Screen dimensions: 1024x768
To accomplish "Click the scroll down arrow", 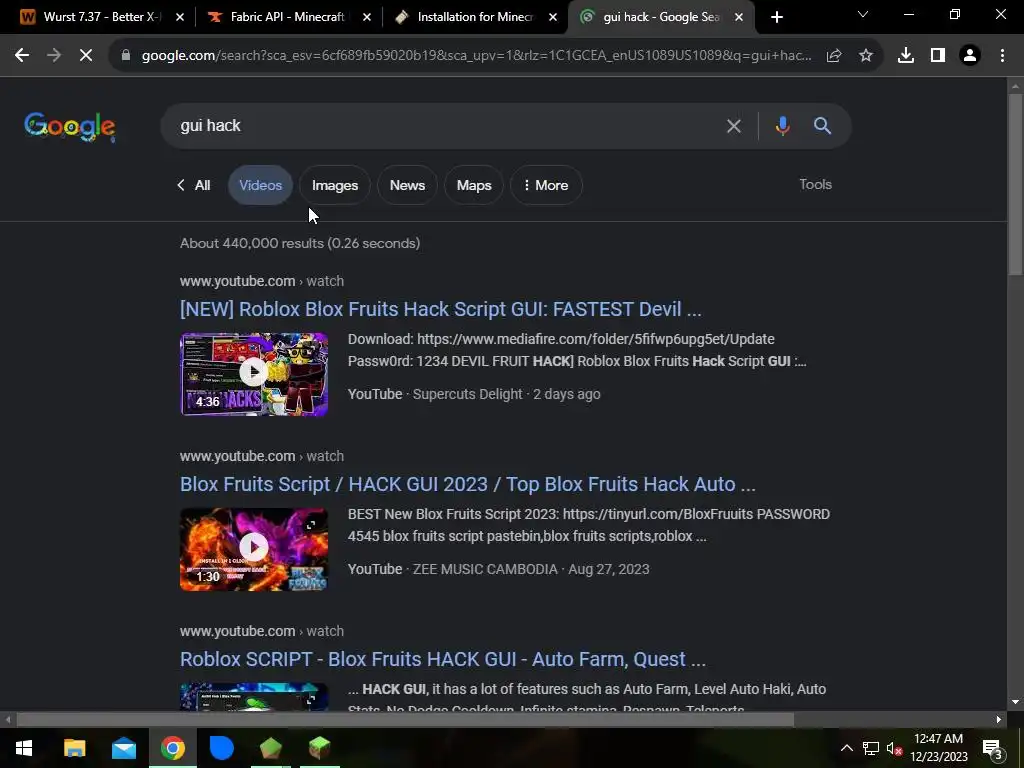I will pos(1015,702).
